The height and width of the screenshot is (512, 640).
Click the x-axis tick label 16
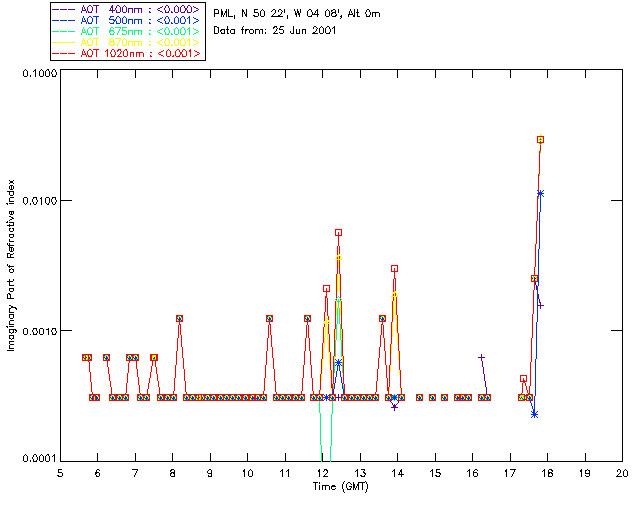472,473
